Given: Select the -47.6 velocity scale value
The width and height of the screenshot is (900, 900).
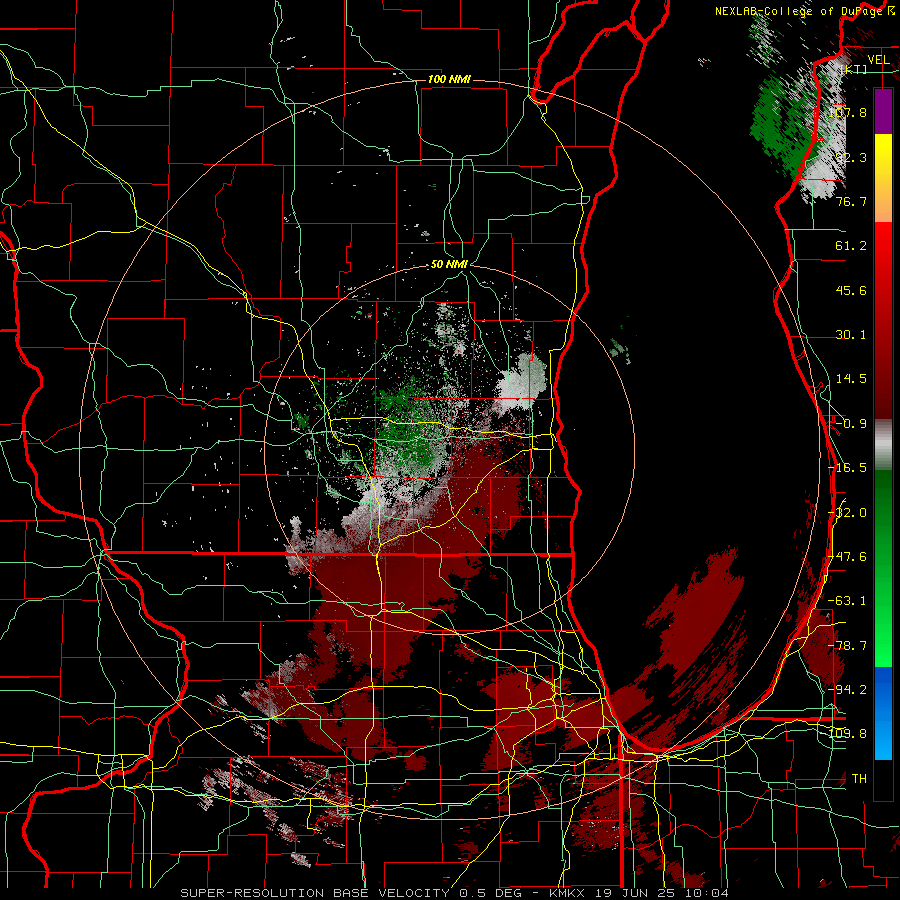Looking at the screenshot, I should point(847,557).
